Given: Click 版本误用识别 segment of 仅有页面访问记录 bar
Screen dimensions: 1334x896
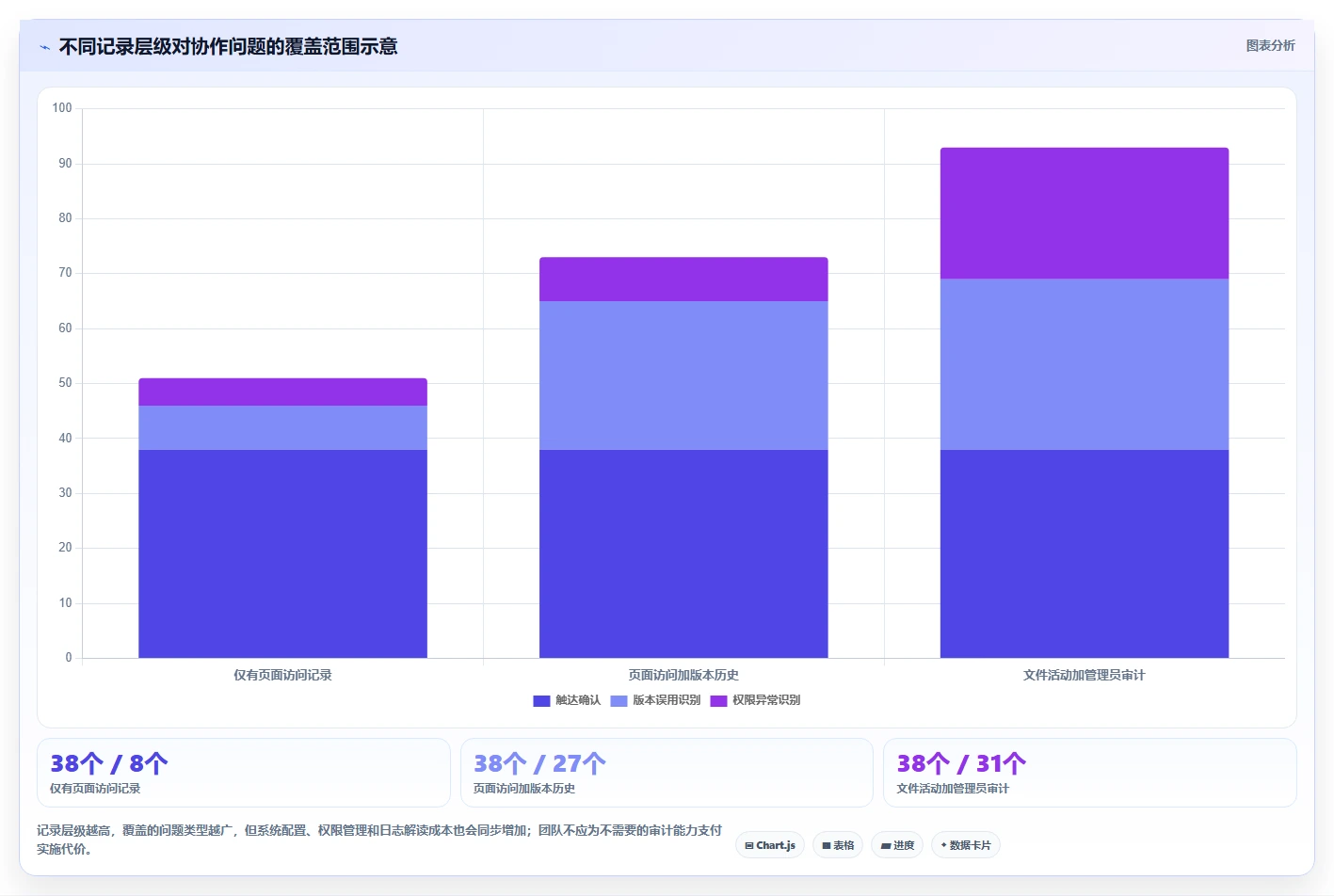Looking at the screenshot, I should (282, 427).
